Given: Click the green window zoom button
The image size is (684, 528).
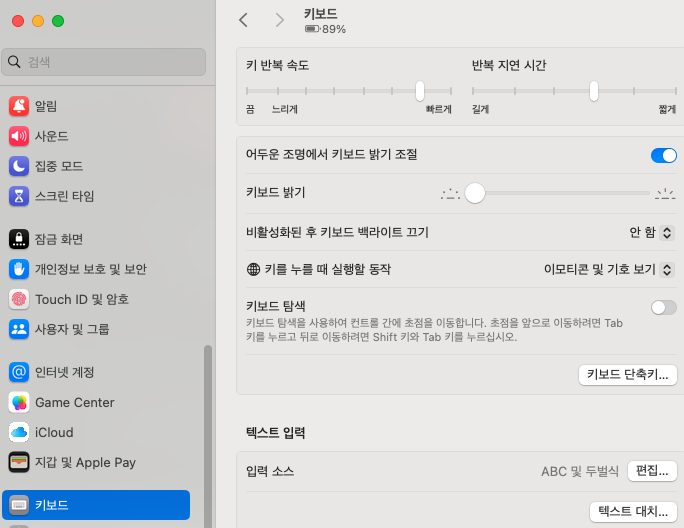Looking at the screenshot, I should [58, 21].
